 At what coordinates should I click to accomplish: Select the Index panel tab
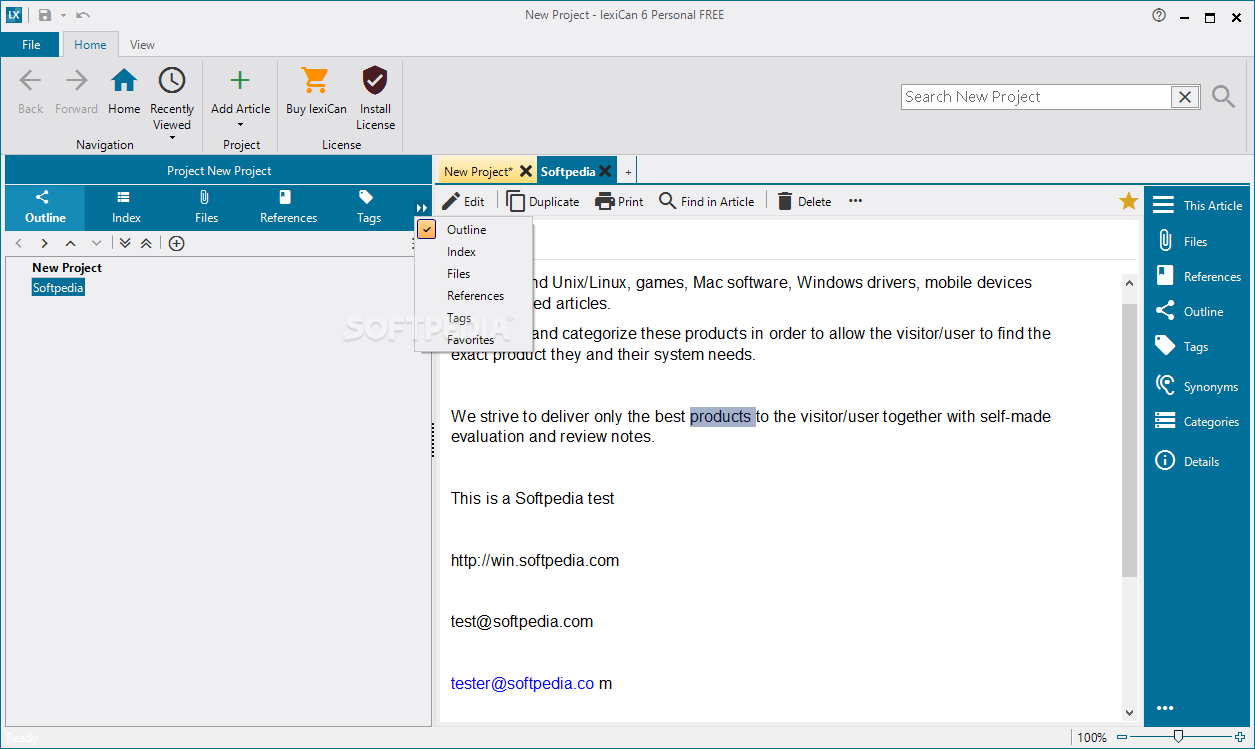tap(126, 207)
